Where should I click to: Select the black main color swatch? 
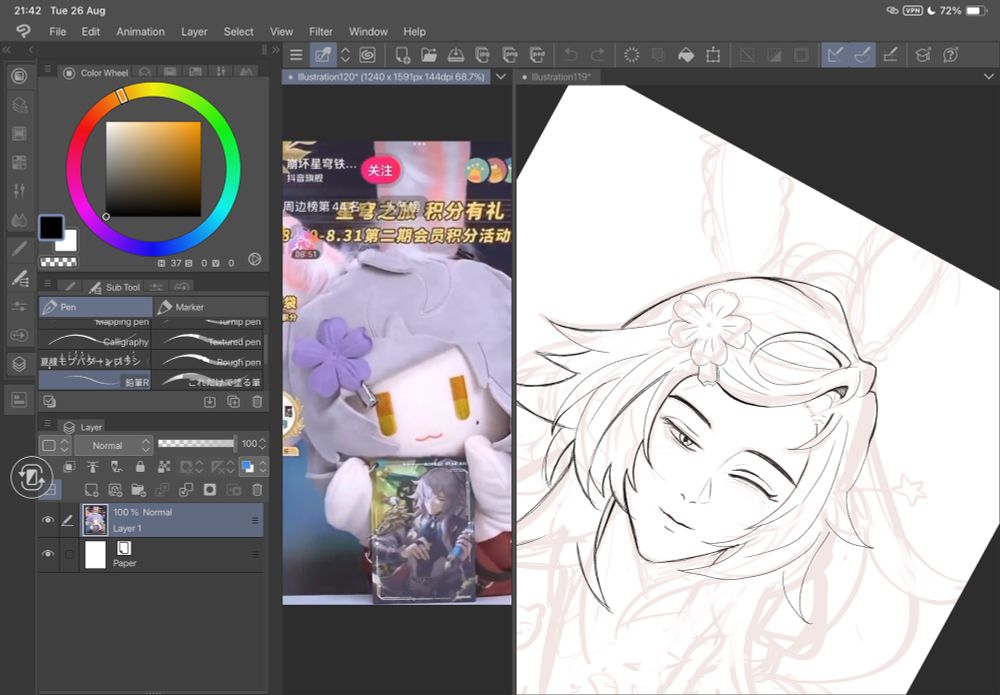click(x=51, y=227)
